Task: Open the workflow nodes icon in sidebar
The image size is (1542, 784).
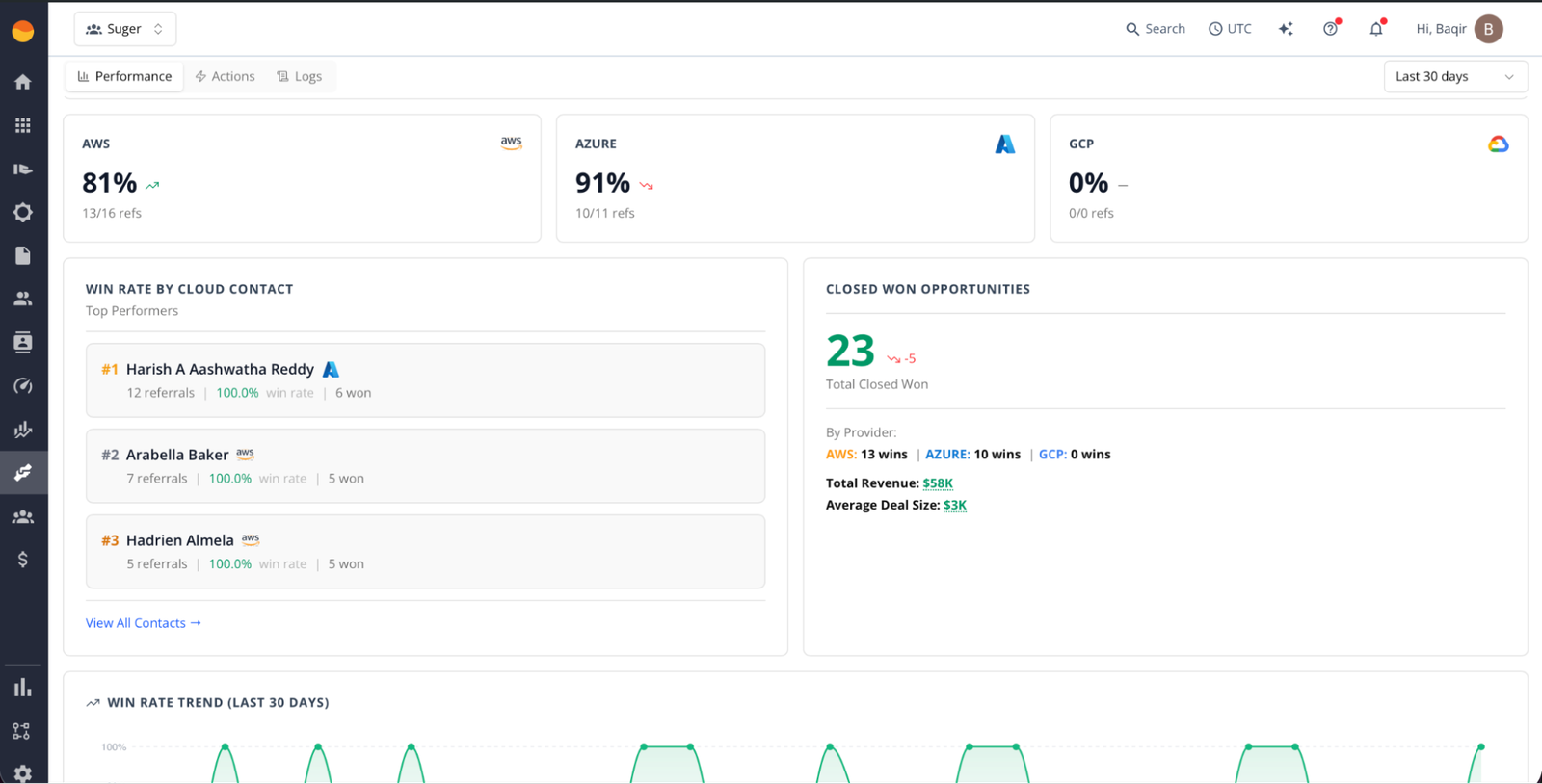Action: 21,731
